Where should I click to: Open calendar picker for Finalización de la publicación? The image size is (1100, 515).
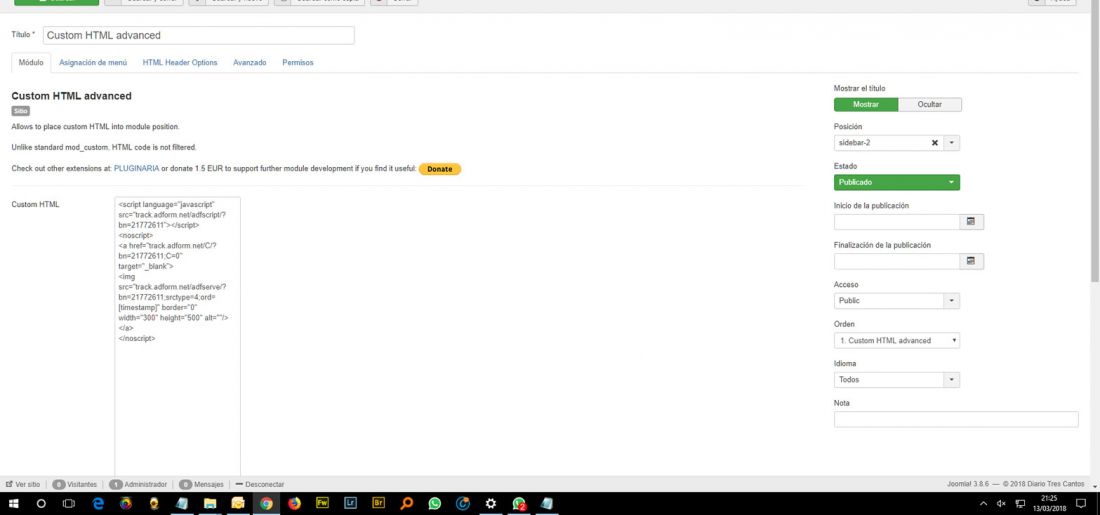click(972, 261)
